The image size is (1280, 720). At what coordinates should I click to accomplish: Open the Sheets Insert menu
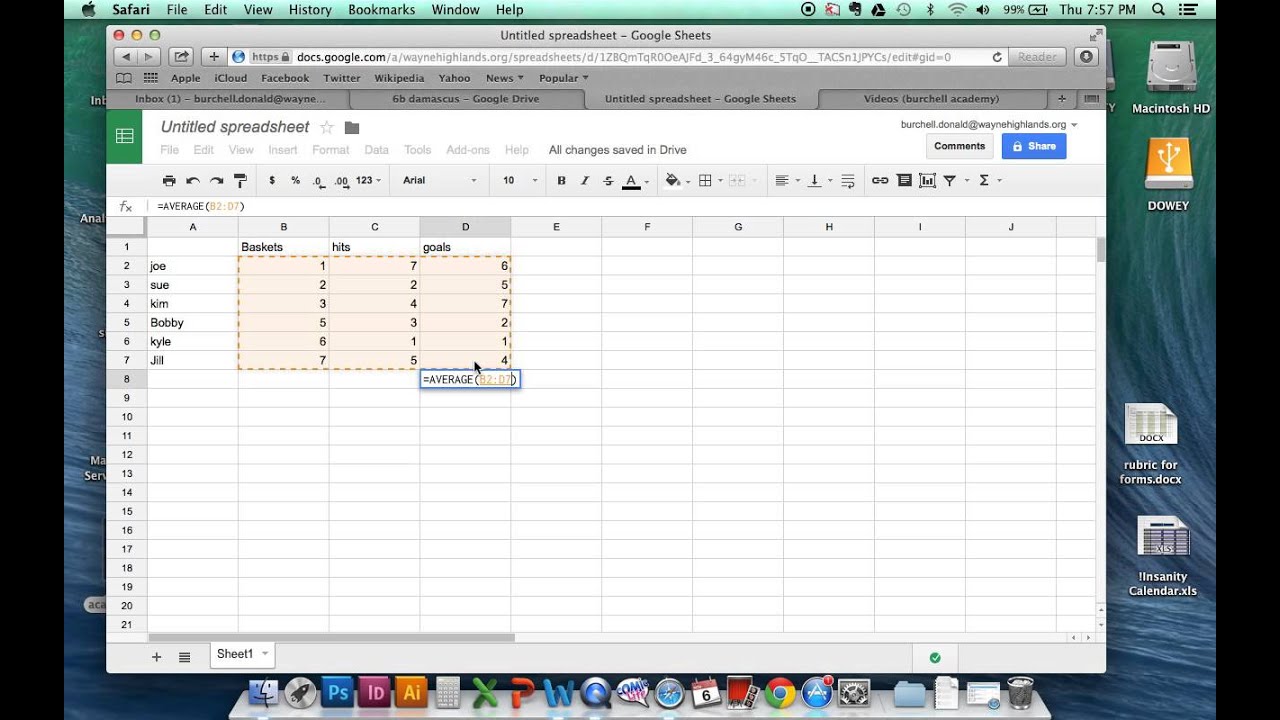(282, 150)
